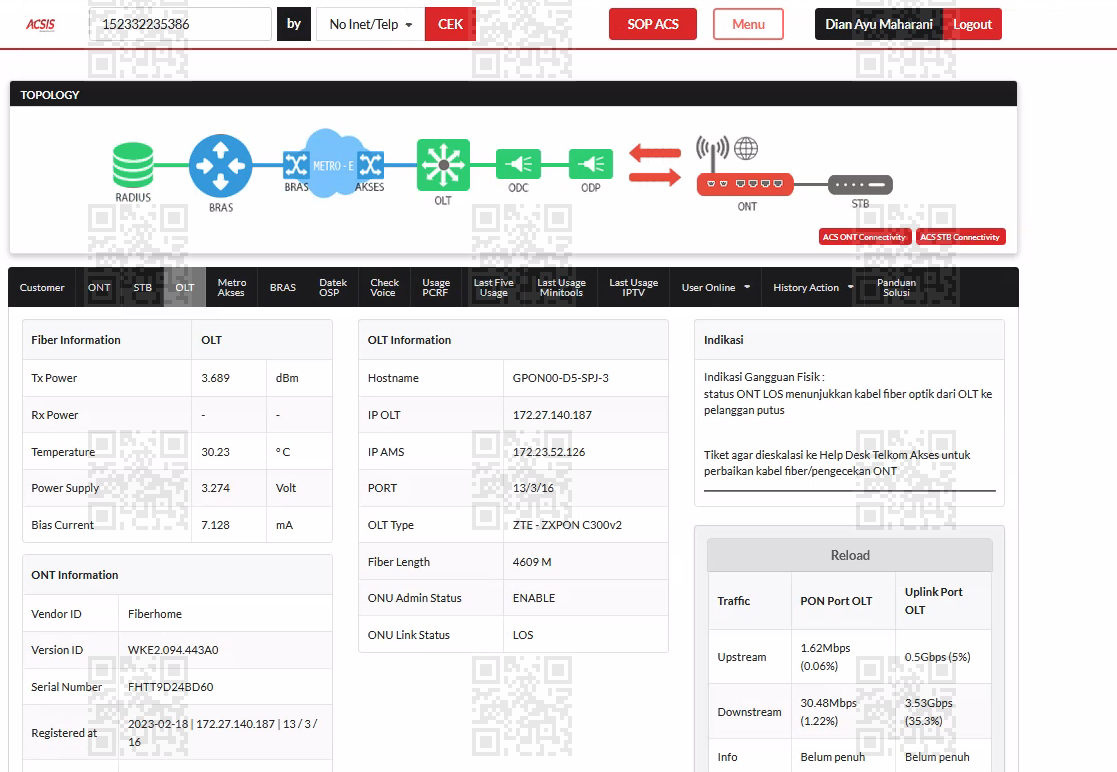Click the PORT value 13/3/16

(533, 489)
